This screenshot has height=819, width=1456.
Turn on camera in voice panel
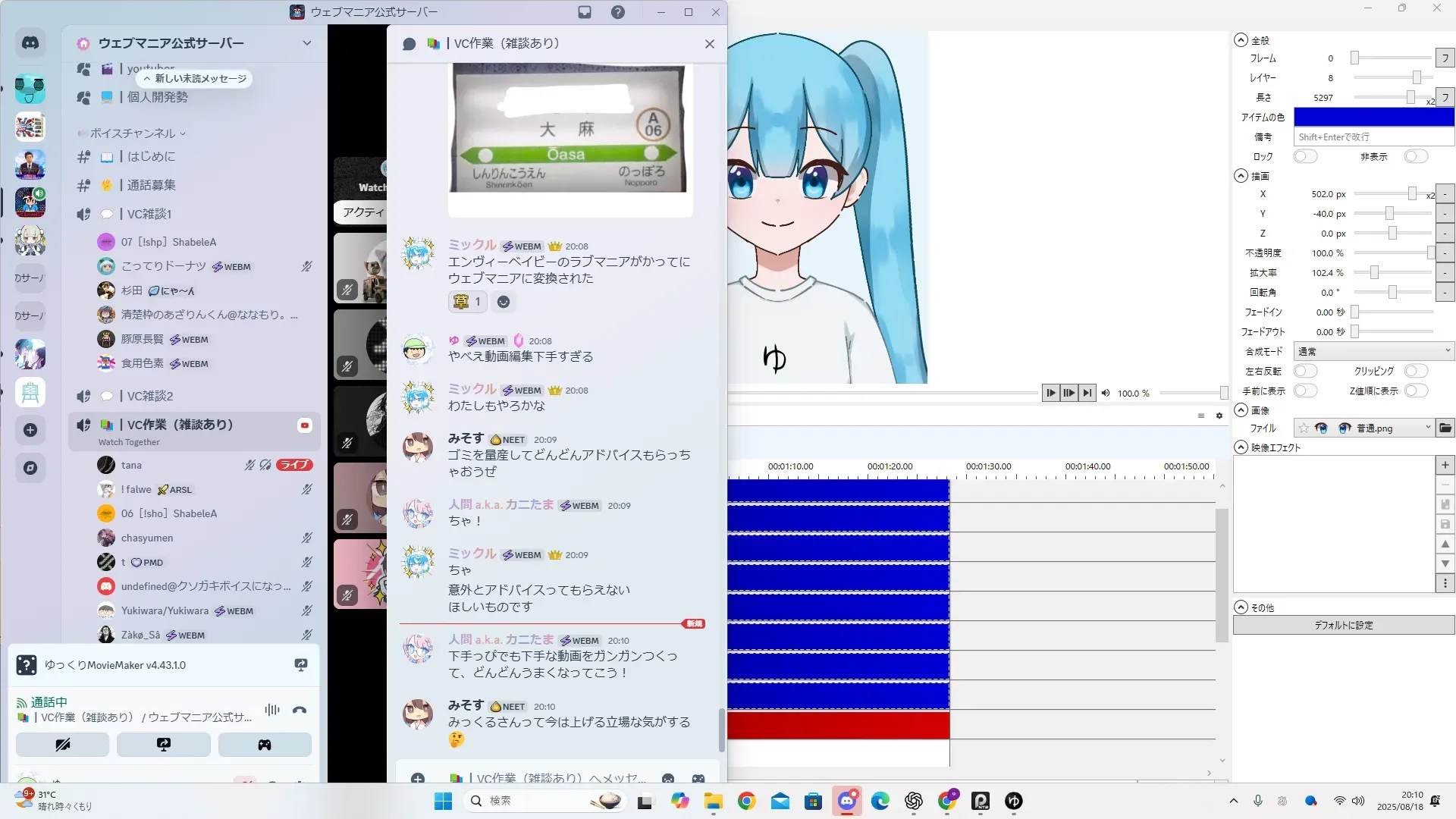pos(62,745)
